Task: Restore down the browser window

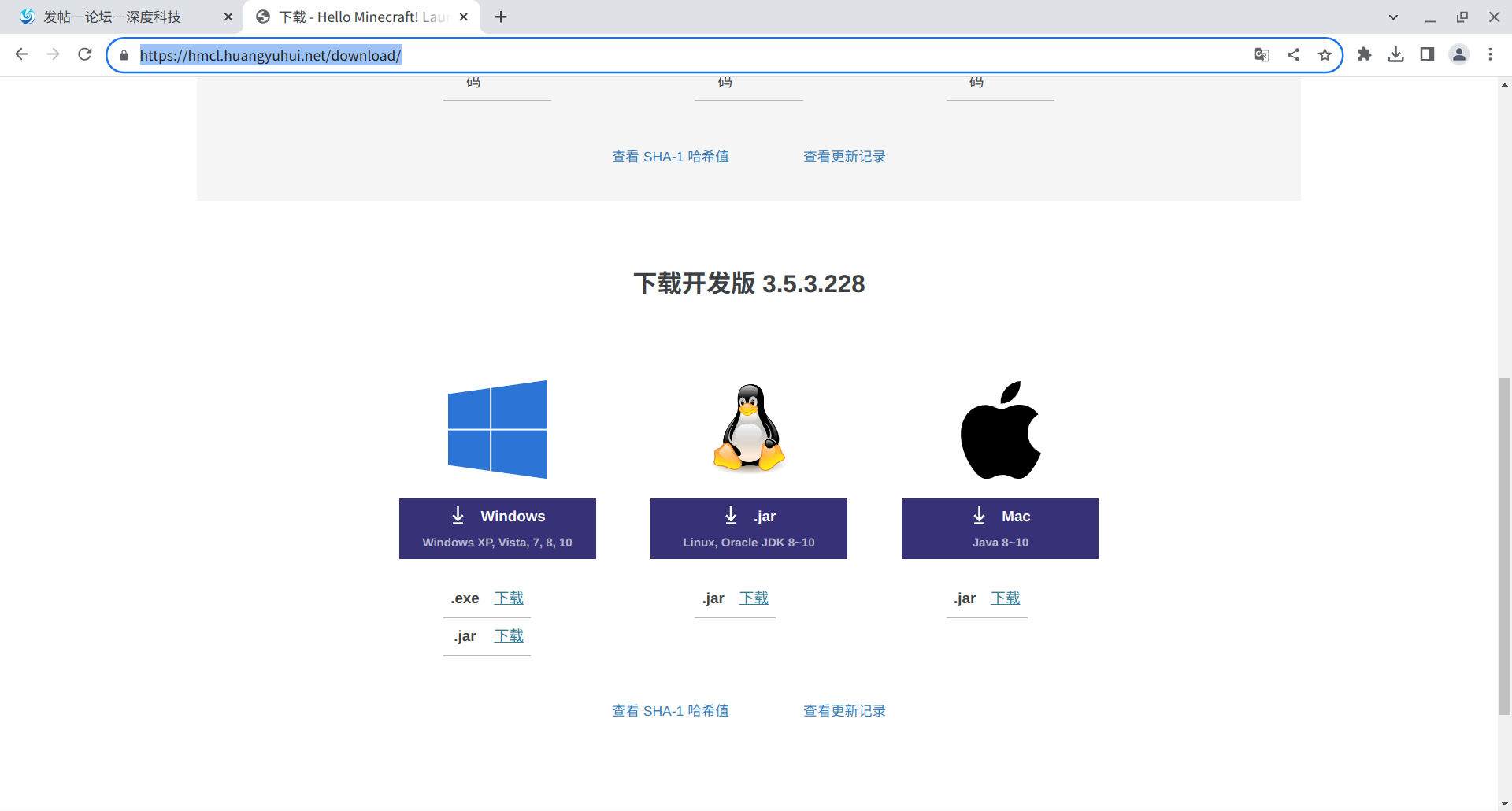Action: 1462,17
